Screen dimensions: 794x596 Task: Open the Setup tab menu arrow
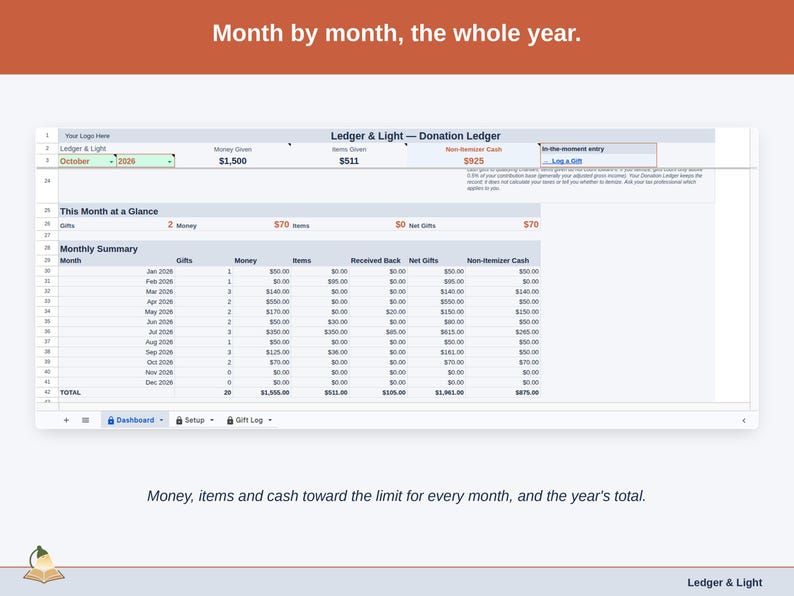coord(212,420)
